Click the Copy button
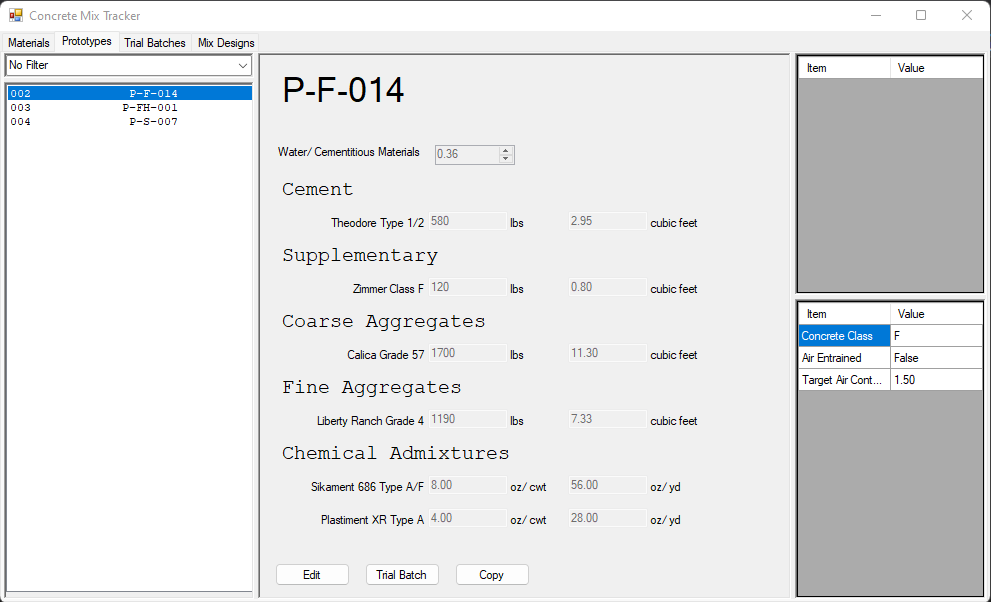The image size is (991, 602). [491, 575]
